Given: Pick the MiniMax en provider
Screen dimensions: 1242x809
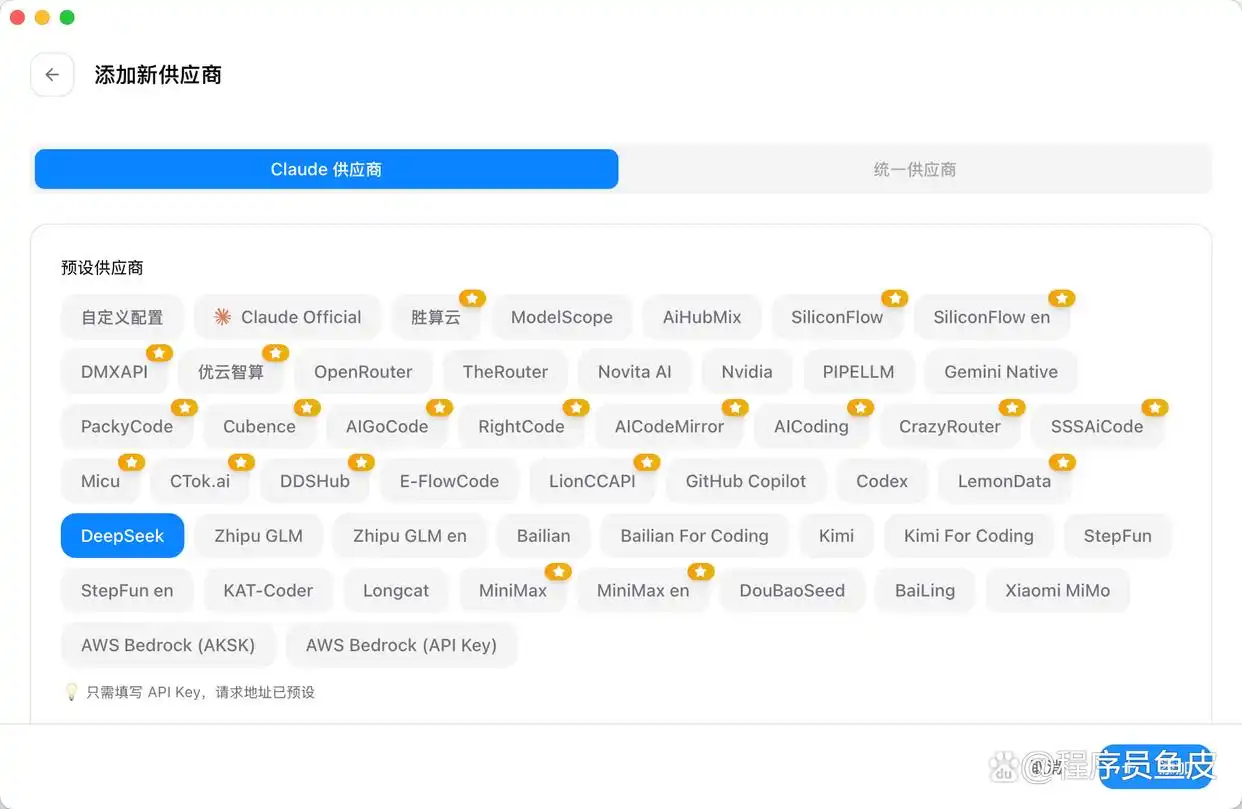Looking at the screenshot, I should 643,590.
